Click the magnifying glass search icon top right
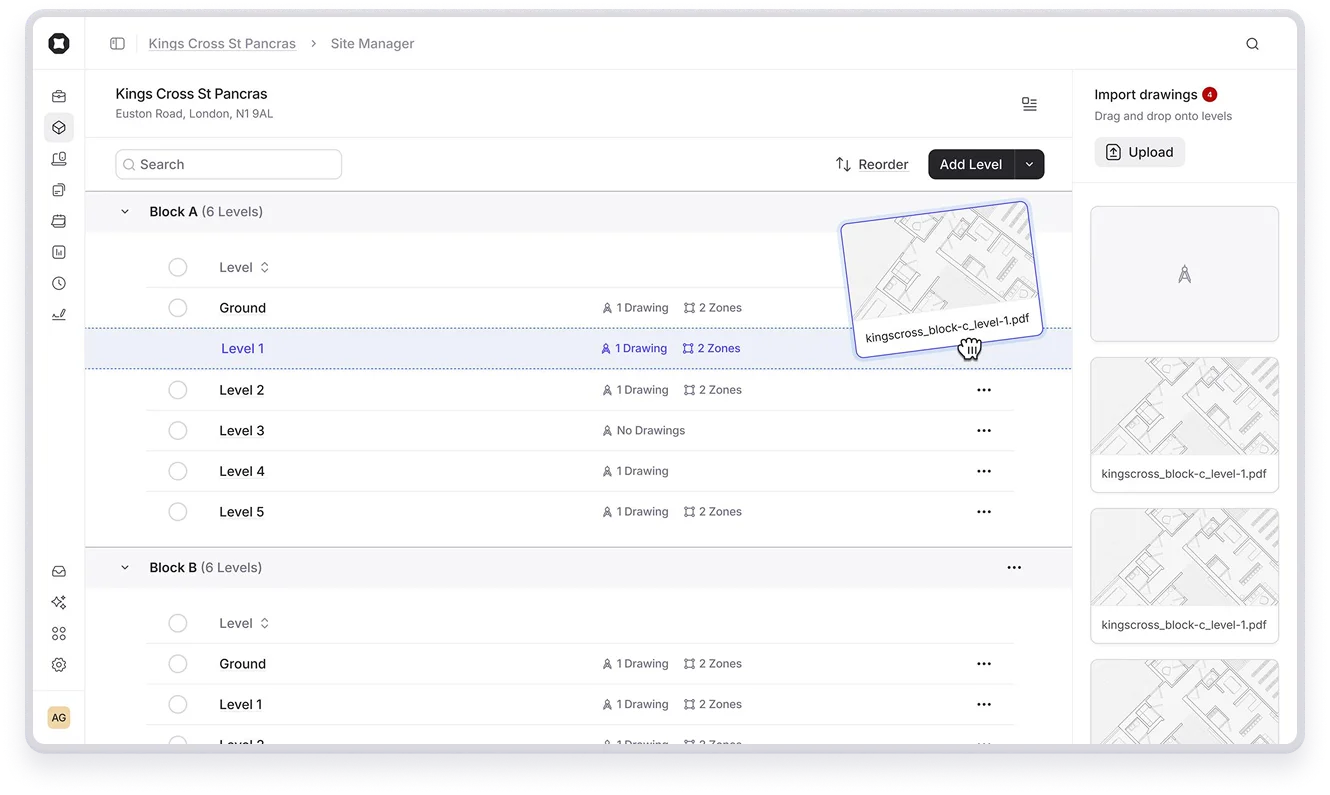Viewport: 1330px width, 795px height. click(x=1252, y=43)
